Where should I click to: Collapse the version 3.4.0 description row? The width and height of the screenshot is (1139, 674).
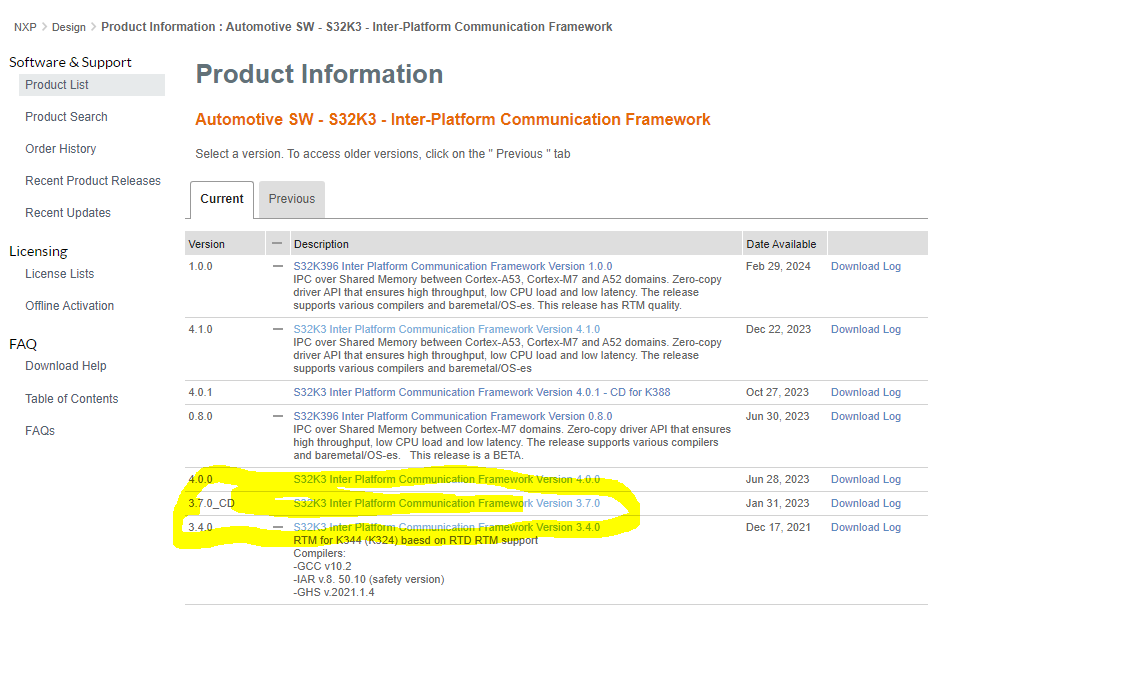point(277,528)
